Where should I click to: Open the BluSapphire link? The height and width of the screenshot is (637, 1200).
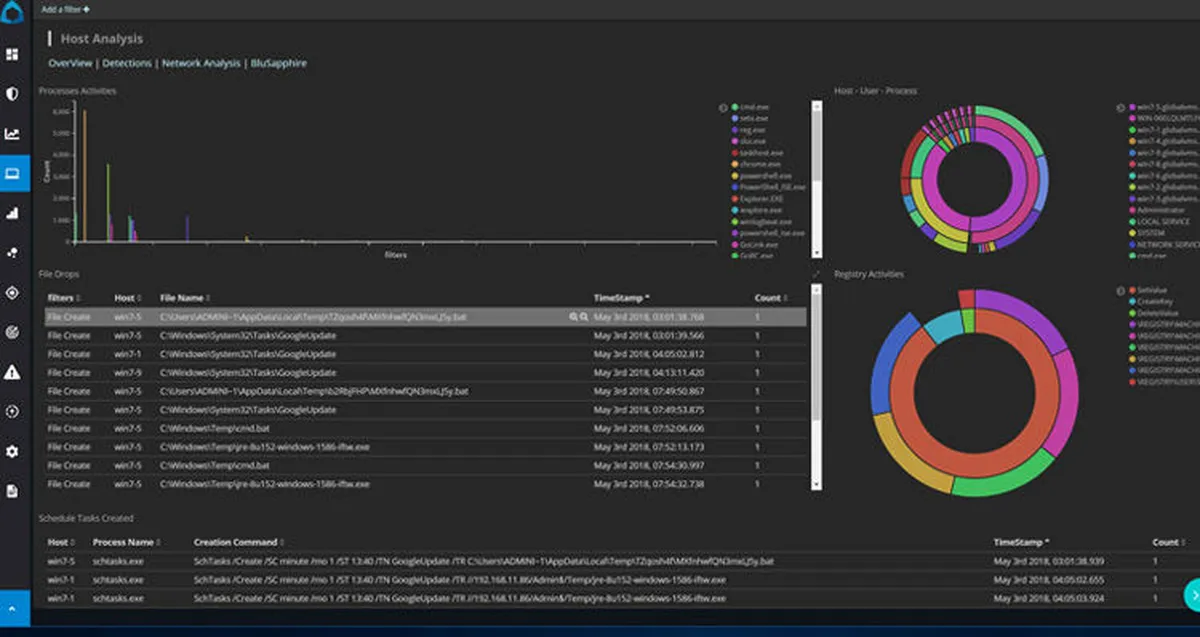(278, 63)
